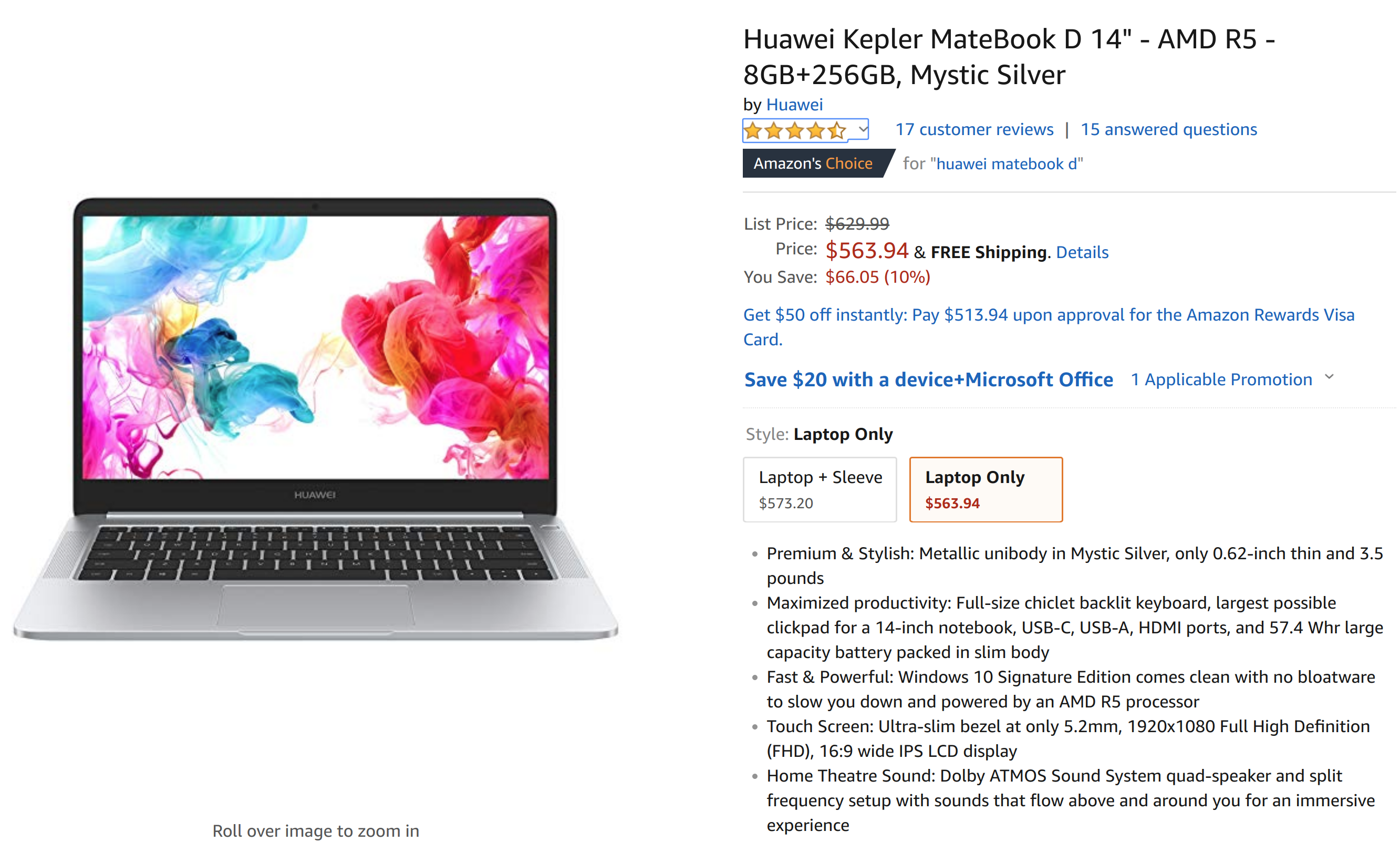
Task: Click the Huawei brand link
Action: (794, 105)
